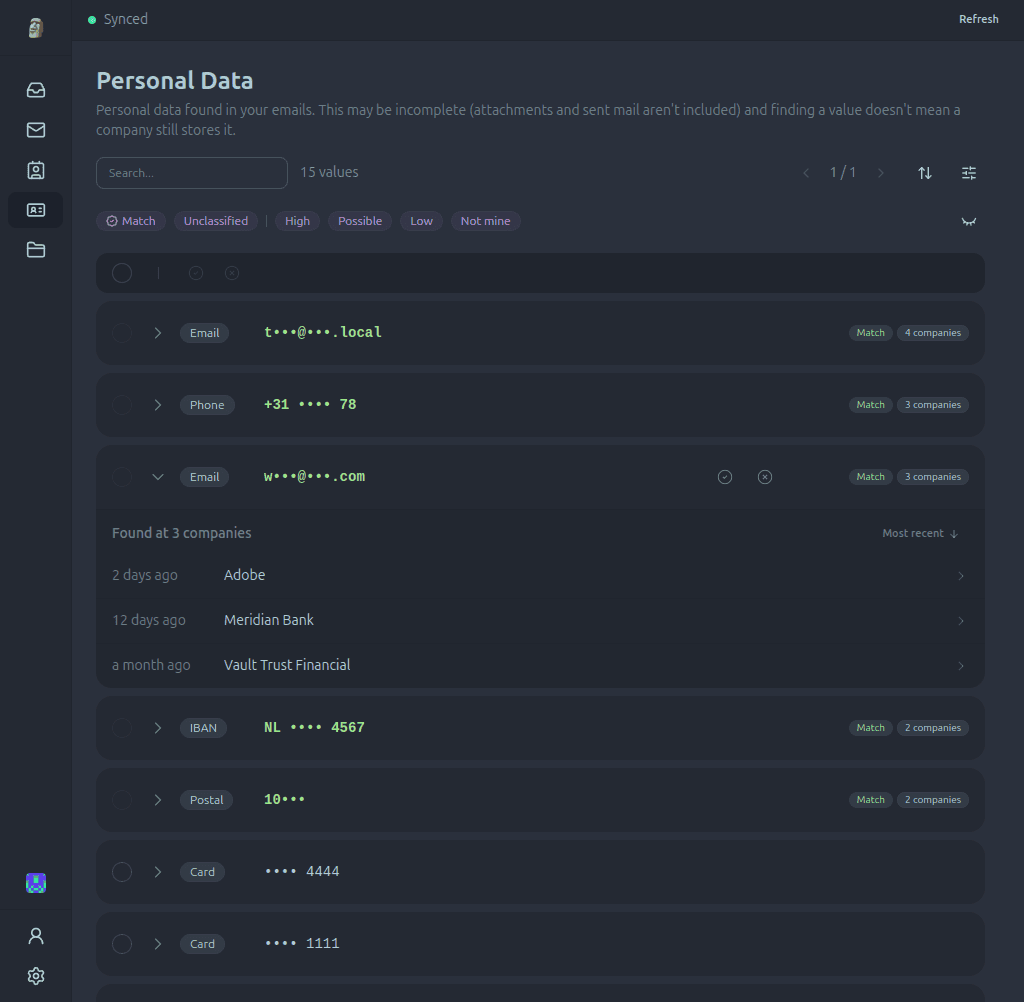1024x1002 pixels.
Task: Expand the Card 4444 row
Action: (157, 872)
